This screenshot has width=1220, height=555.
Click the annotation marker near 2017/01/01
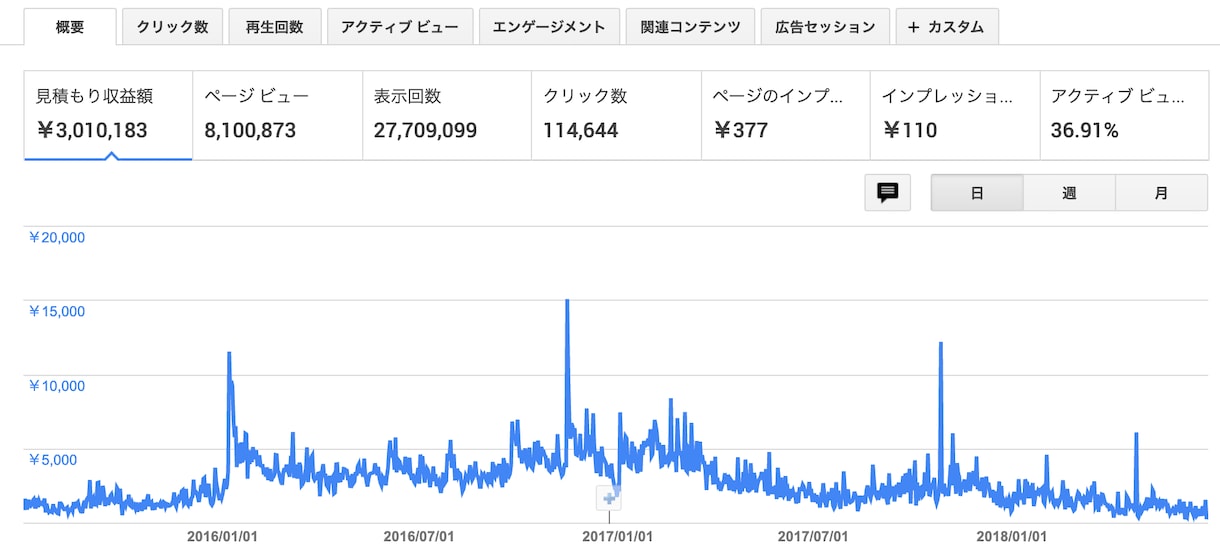point(609,497)
